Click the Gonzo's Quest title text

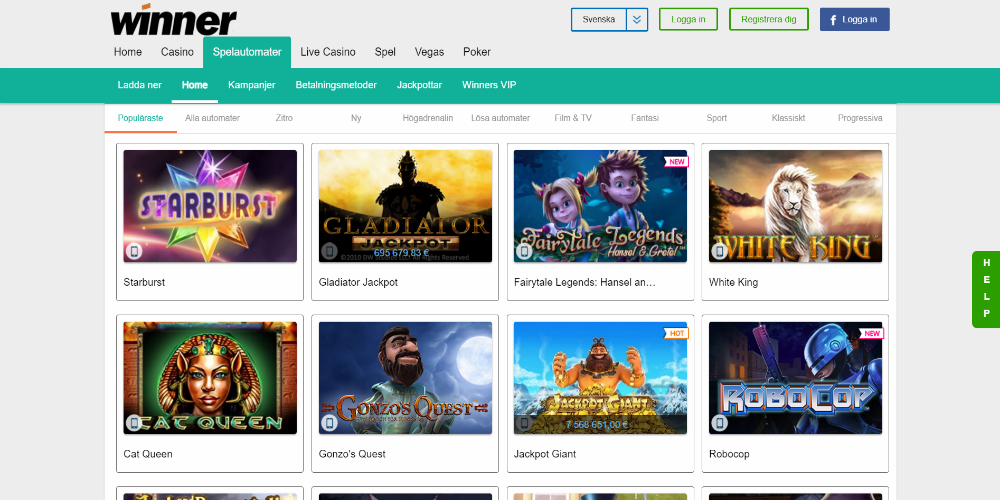(352, 454)
